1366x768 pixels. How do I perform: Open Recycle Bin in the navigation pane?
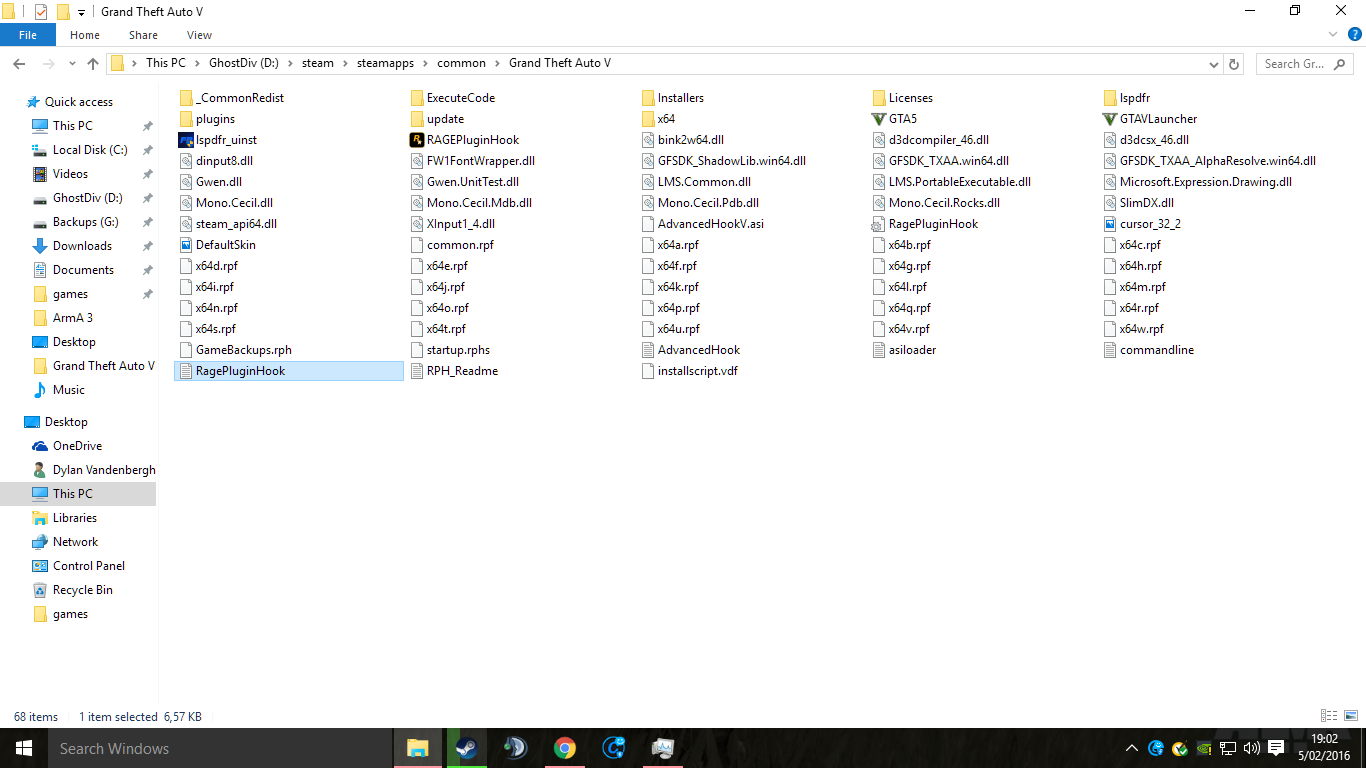[x=82, y=590]
